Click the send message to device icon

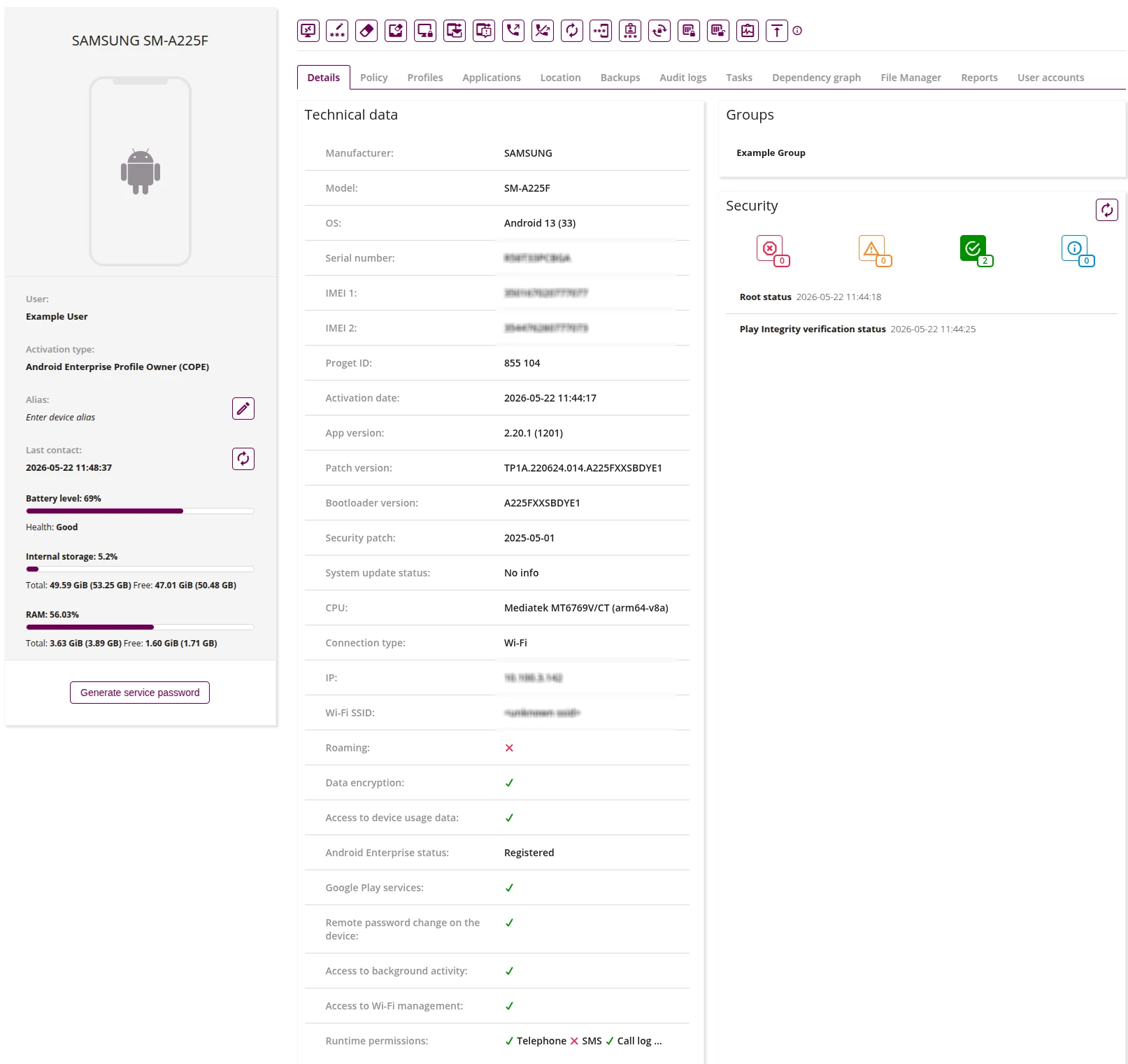(x=484, y=31)
